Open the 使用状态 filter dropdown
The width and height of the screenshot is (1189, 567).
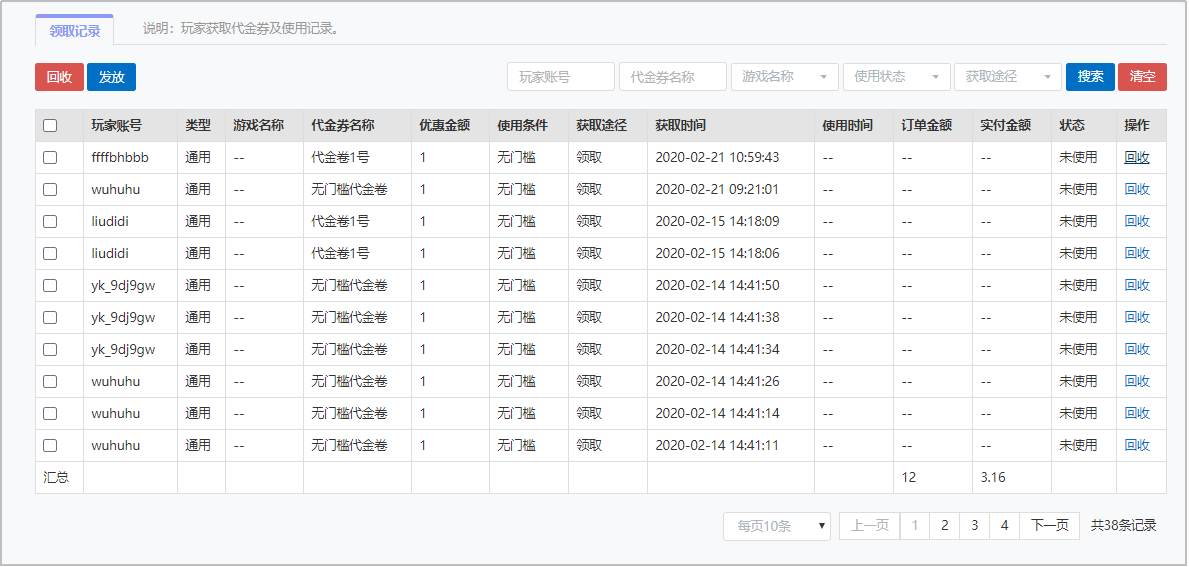point(896,77)
